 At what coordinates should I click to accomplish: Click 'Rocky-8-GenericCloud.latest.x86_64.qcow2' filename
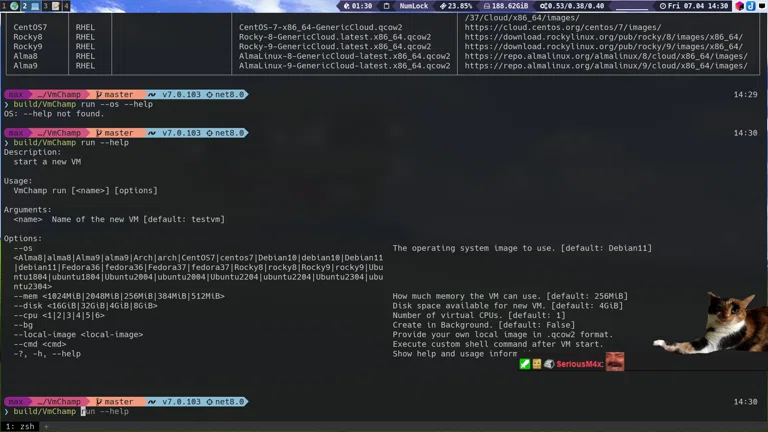click(335, 37)
